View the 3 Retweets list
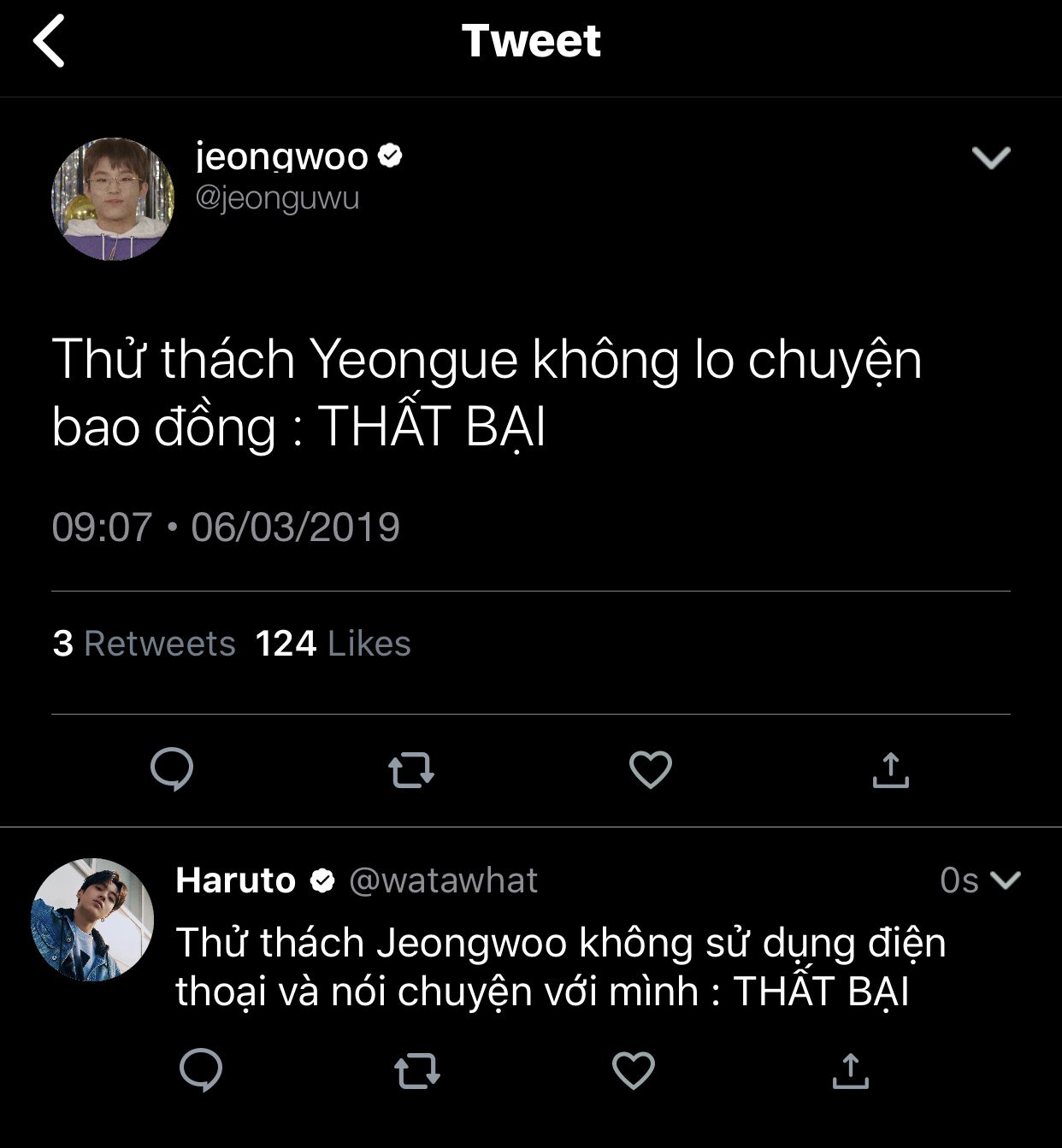The width and height of the screenshot is (1062, 1148). click(144, 644)
